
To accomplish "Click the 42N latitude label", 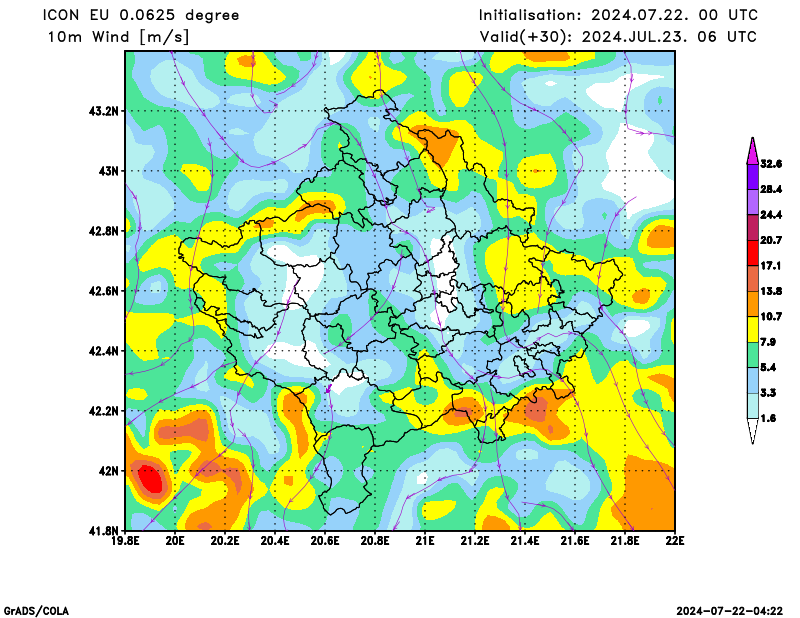I will [x=109, y=471].
